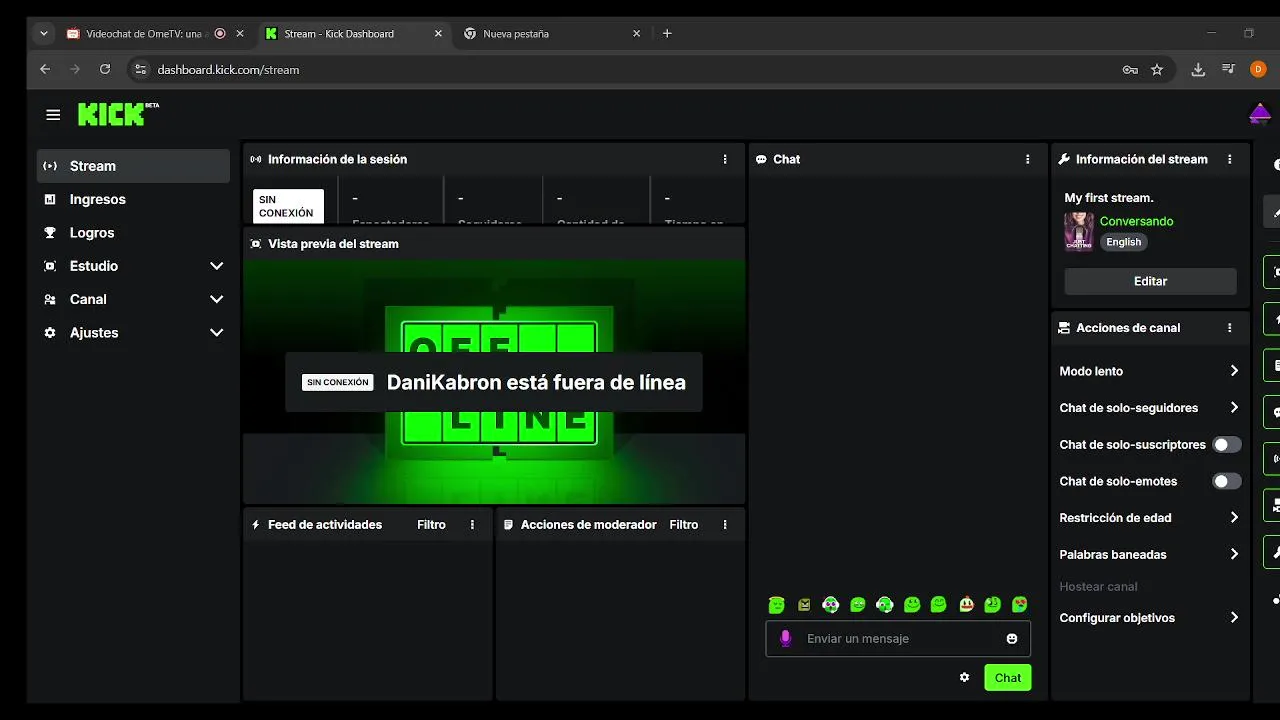Open Restricción de edad settings
The width and height of the screenshot is (1280, 720).
1149,518
